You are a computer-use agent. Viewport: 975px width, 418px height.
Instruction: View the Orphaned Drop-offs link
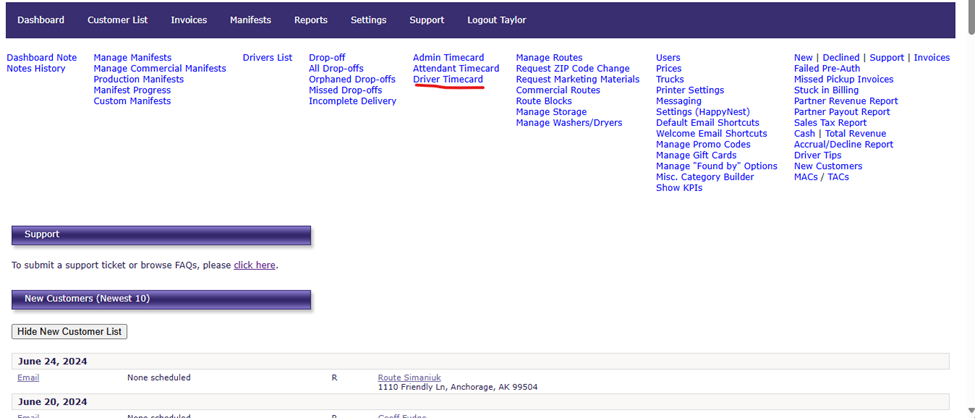click(352, 80)
